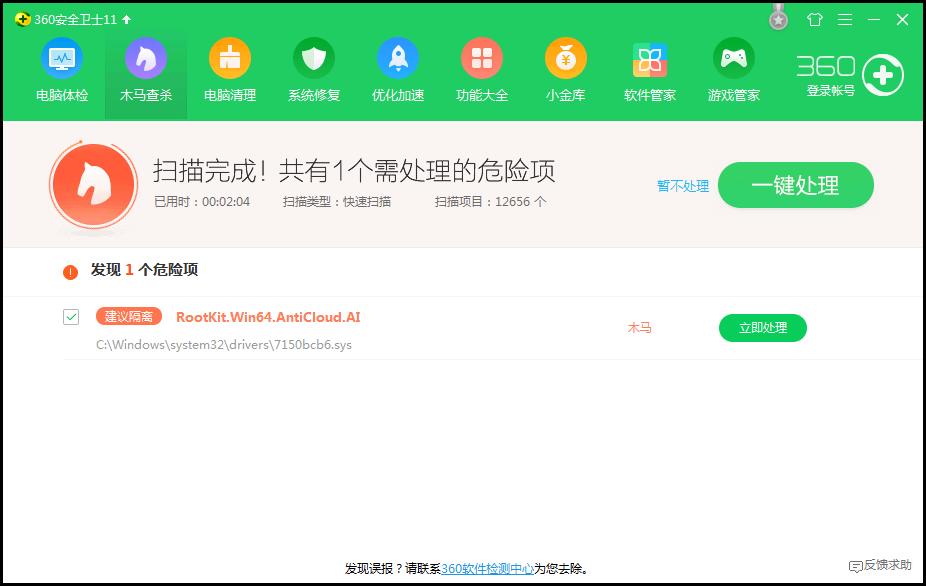The image size is (926, 586).
Task: Click the gift box icon in the title bar
Action: tap(815, 19)
